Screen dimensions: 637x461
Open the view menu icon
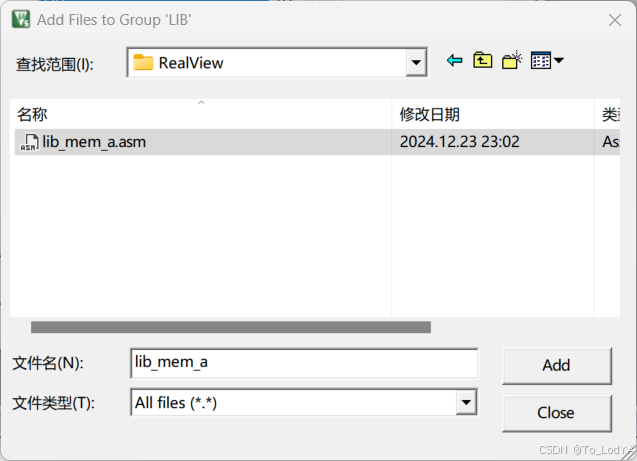(541, 61)
